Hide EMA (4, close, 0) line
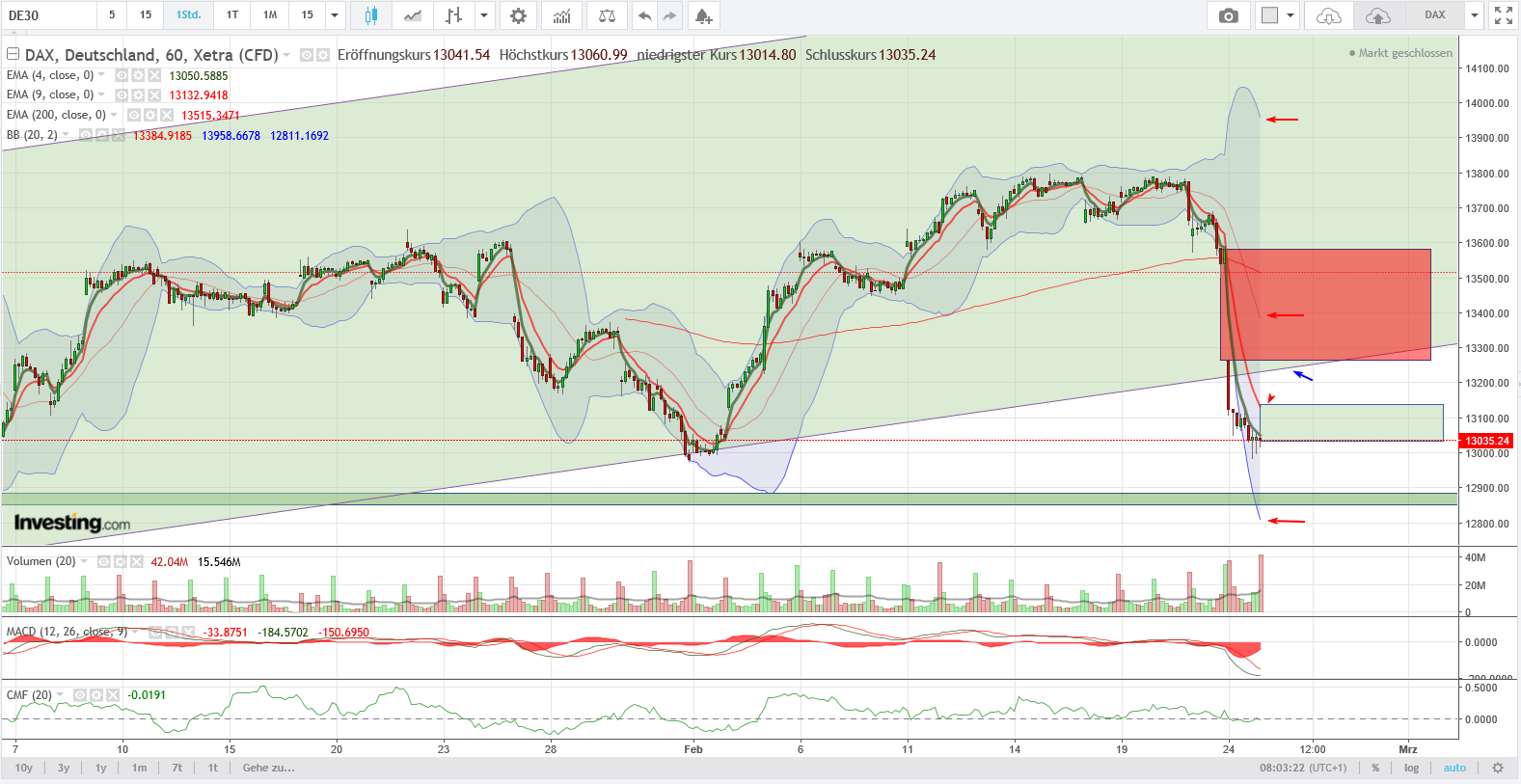The height and width of the screenshot is (784, 1521). 122,75
